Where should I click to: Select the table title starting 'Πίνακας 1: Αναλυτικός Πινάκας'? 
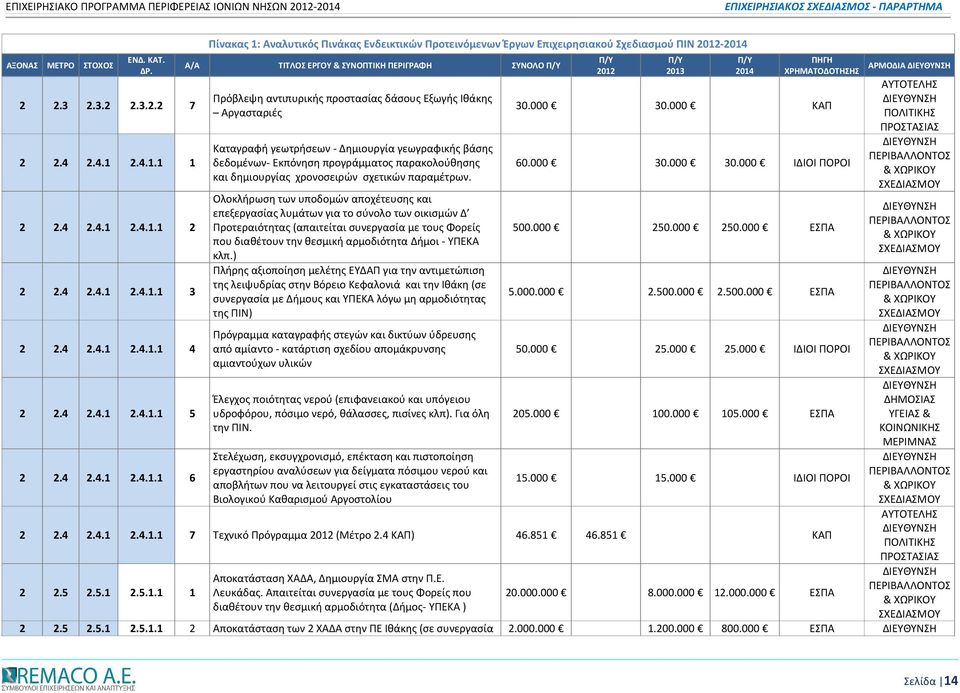click(478, 44)
